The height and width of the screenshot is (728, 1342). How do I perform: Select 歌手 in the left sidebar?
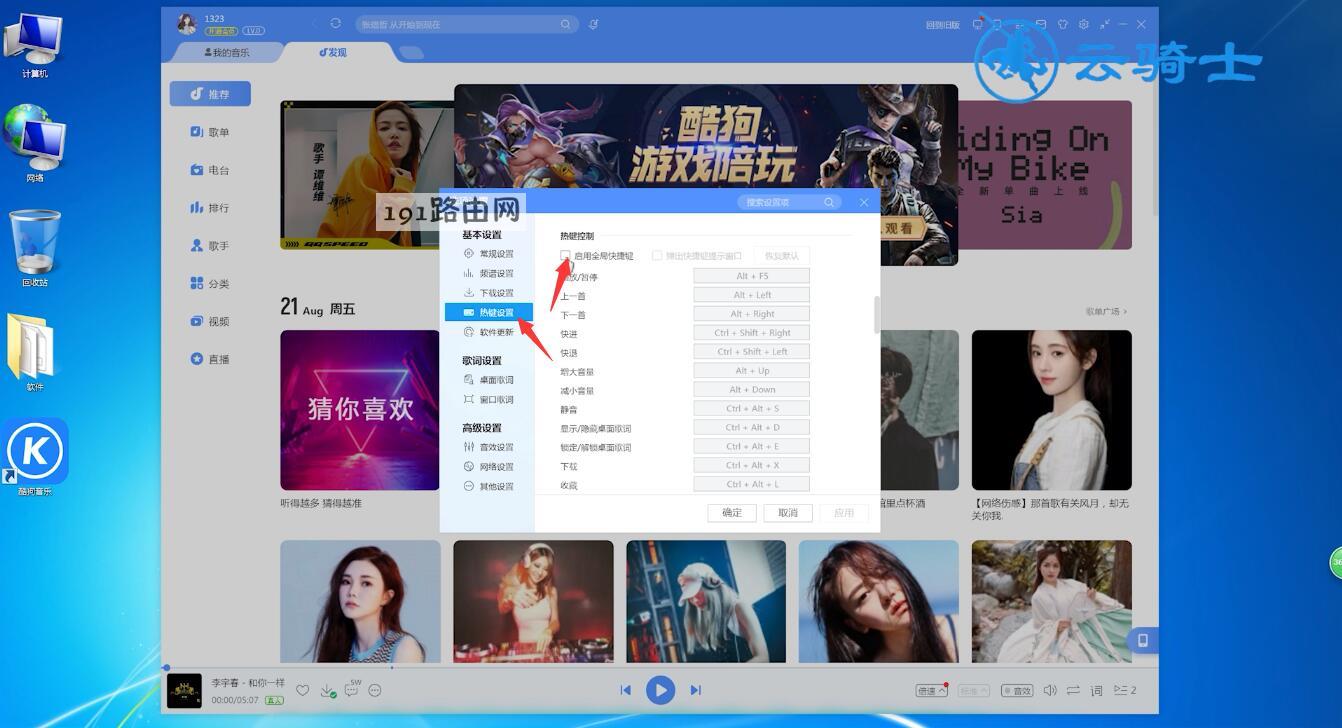tap(210, 246)
